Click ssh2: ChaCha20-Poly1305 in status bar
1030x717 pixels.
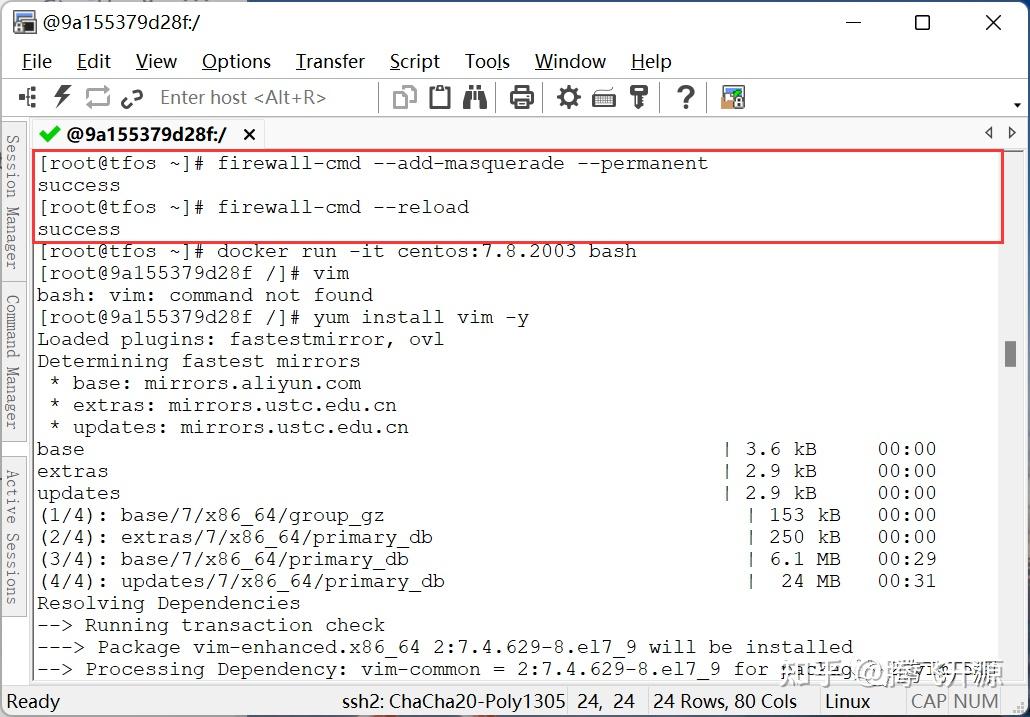pos(453,701)
